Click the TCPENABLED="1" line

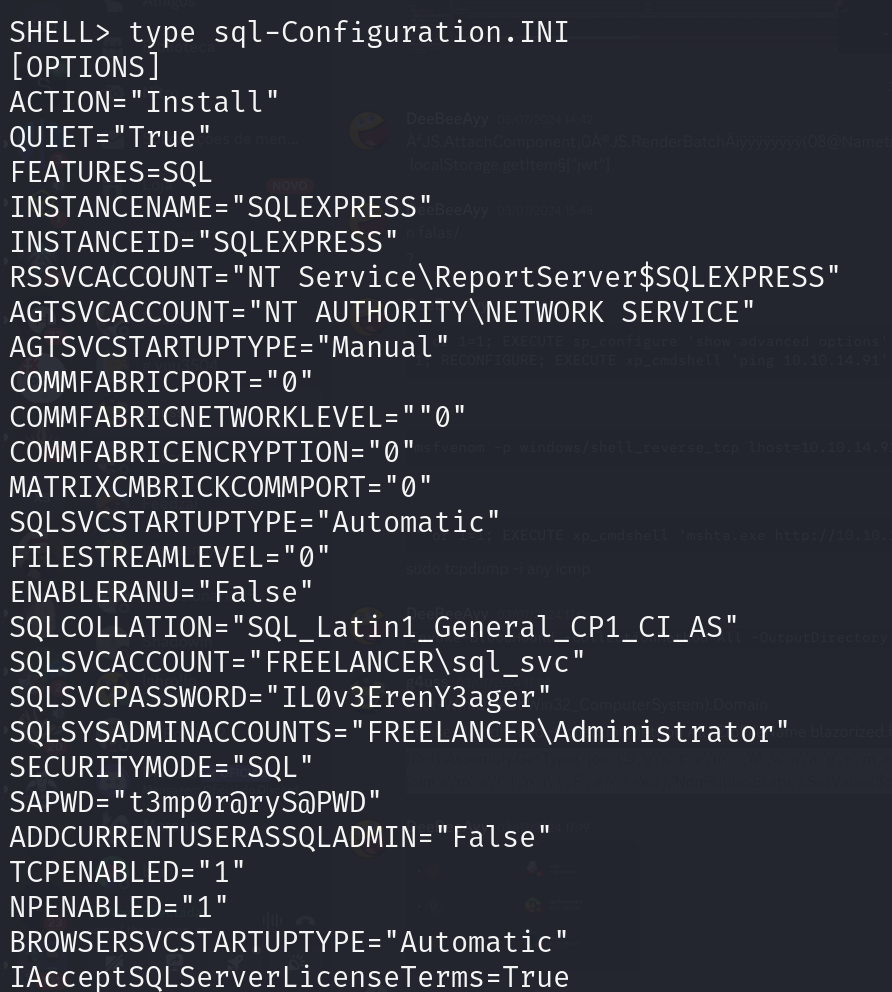tap(127, 872)
